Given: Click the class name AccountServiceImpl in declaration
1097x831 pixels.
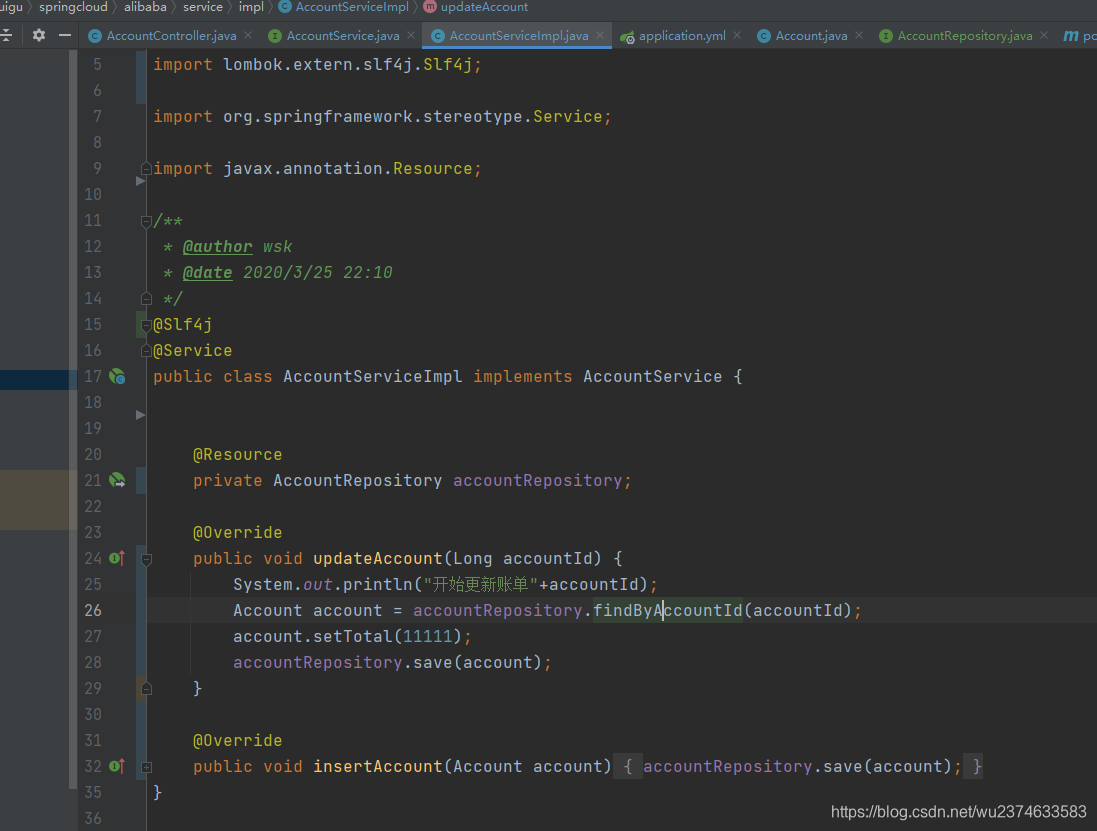Looking at the screenshot, I should click(373, 376).
